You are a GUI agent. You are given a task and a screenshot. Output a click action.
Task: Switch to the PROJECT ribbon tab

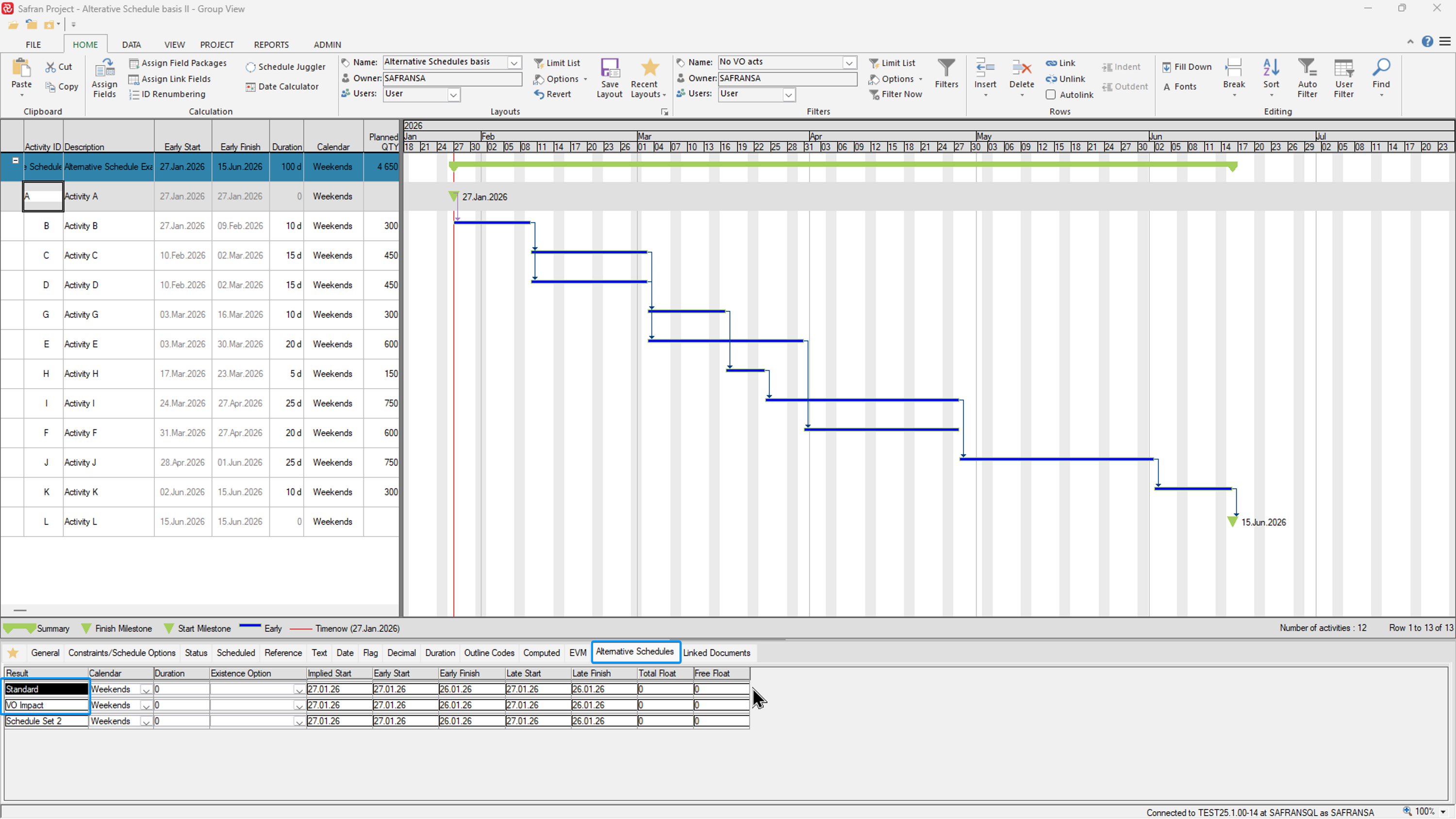(x=216, y=45)
